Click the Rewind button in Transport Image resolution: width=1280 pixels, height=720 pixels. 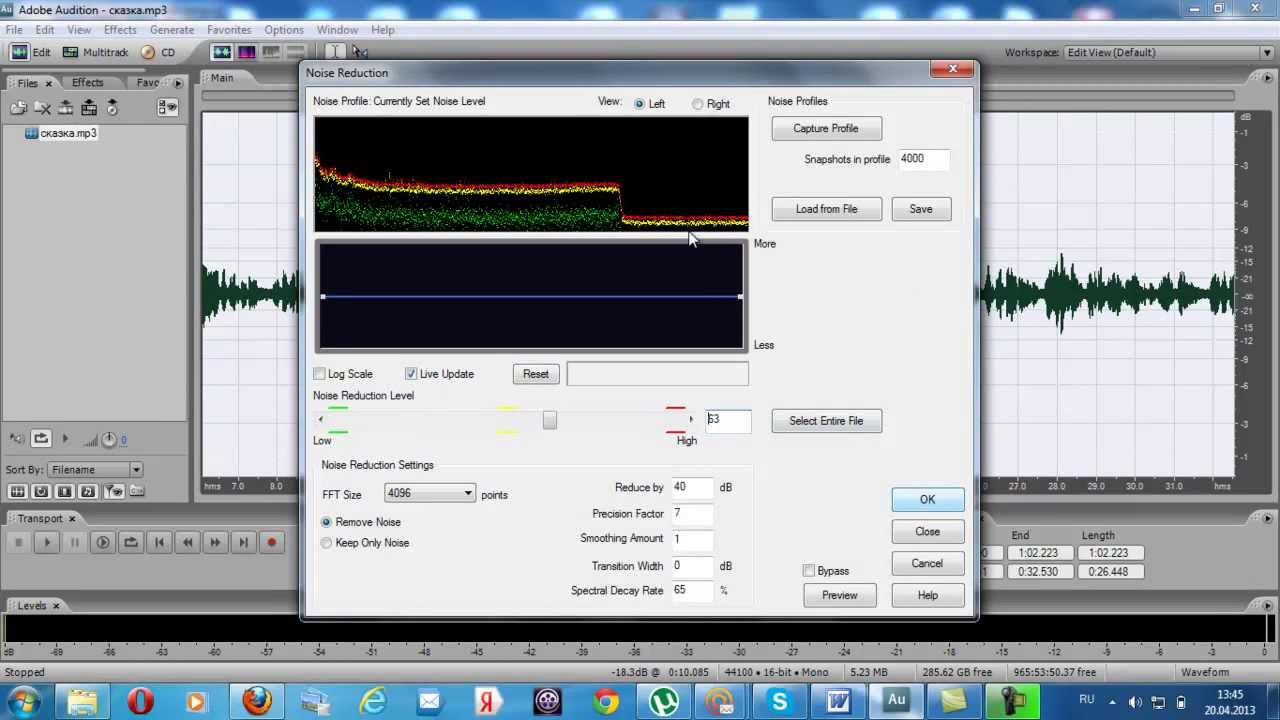(186, 542)
